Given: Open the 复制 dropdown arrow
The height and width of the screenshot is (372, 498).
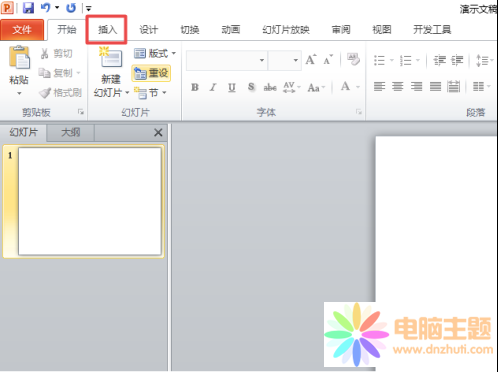Looking at the screenshot, I should (x=78, y=73).
